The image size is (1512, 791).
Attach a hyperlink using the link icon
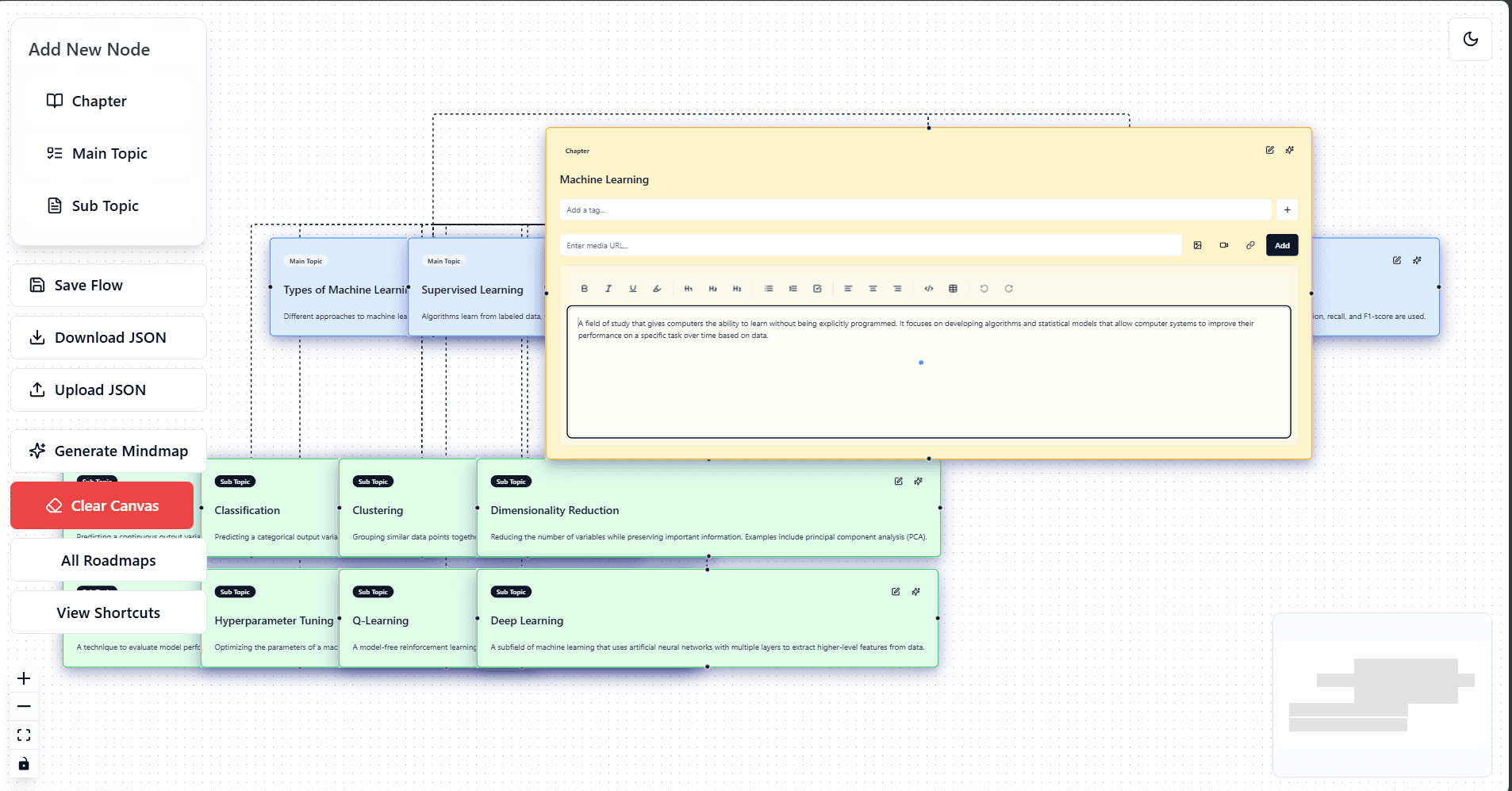coord(1250,245)
